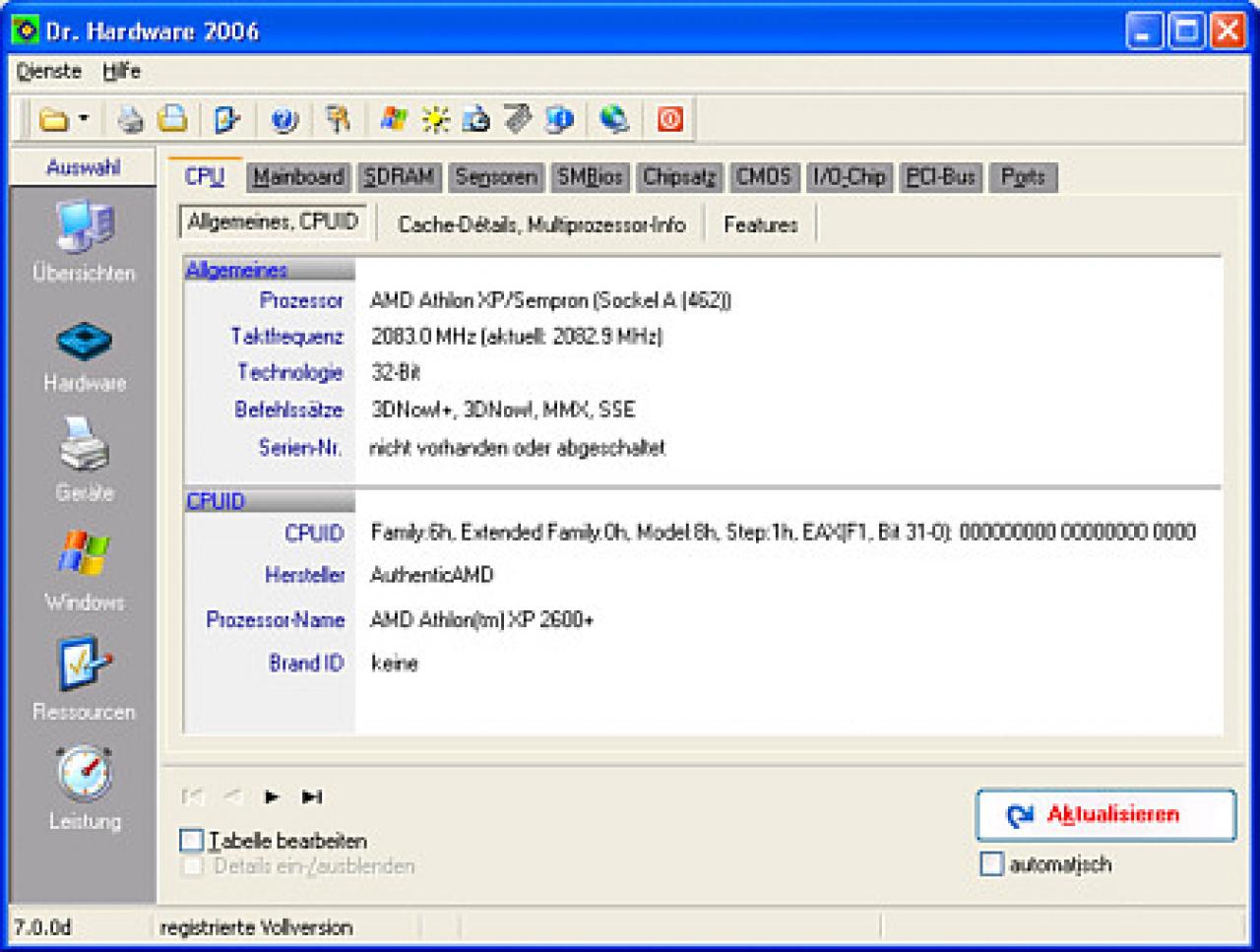Screen dimensions: 1260x952
Task: Click the Auswahl sidebar header
Action: pyautogui.click(x=84, y=167)
